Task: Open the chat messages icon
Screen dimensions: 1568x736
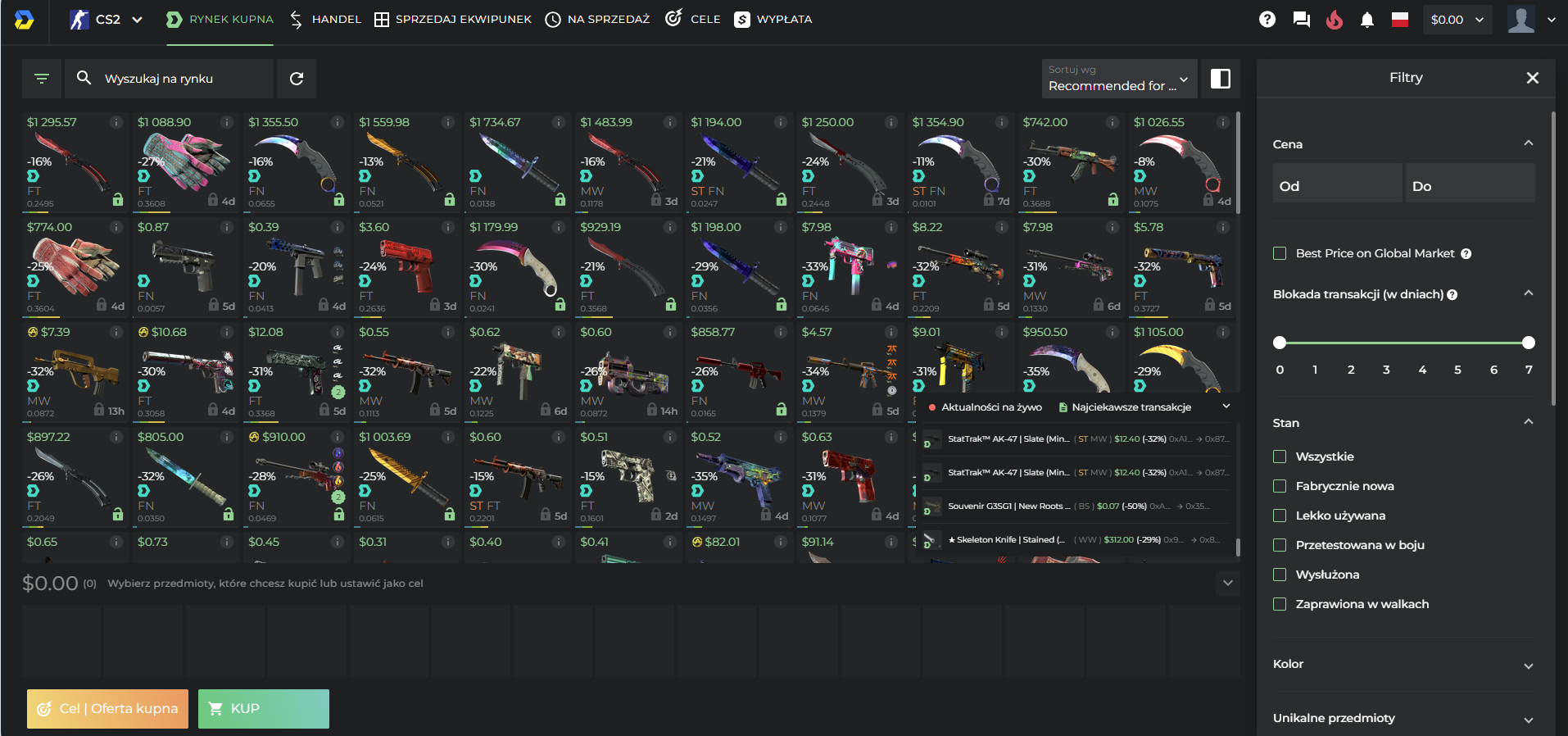Action: tap(1301, 20)
